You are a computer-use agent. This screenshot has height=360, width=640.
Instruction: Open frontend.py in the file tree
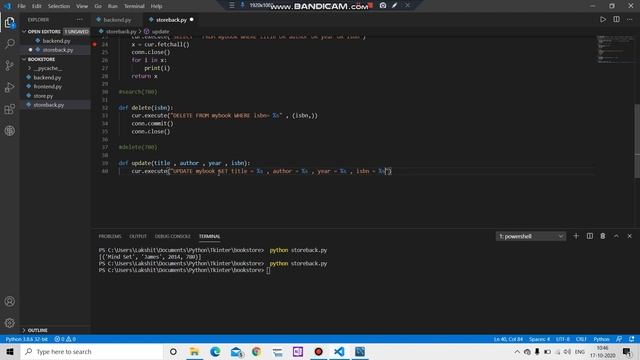[55, 87]
